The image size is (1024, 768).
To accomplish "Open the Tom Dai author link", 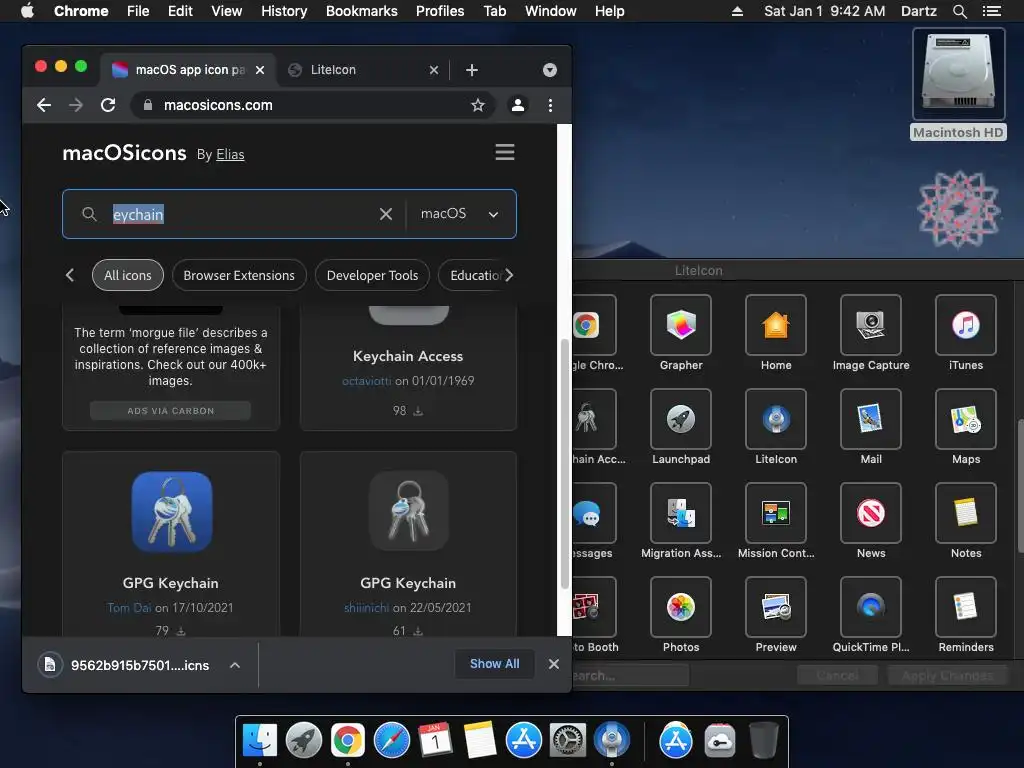I will coord(129,608).
